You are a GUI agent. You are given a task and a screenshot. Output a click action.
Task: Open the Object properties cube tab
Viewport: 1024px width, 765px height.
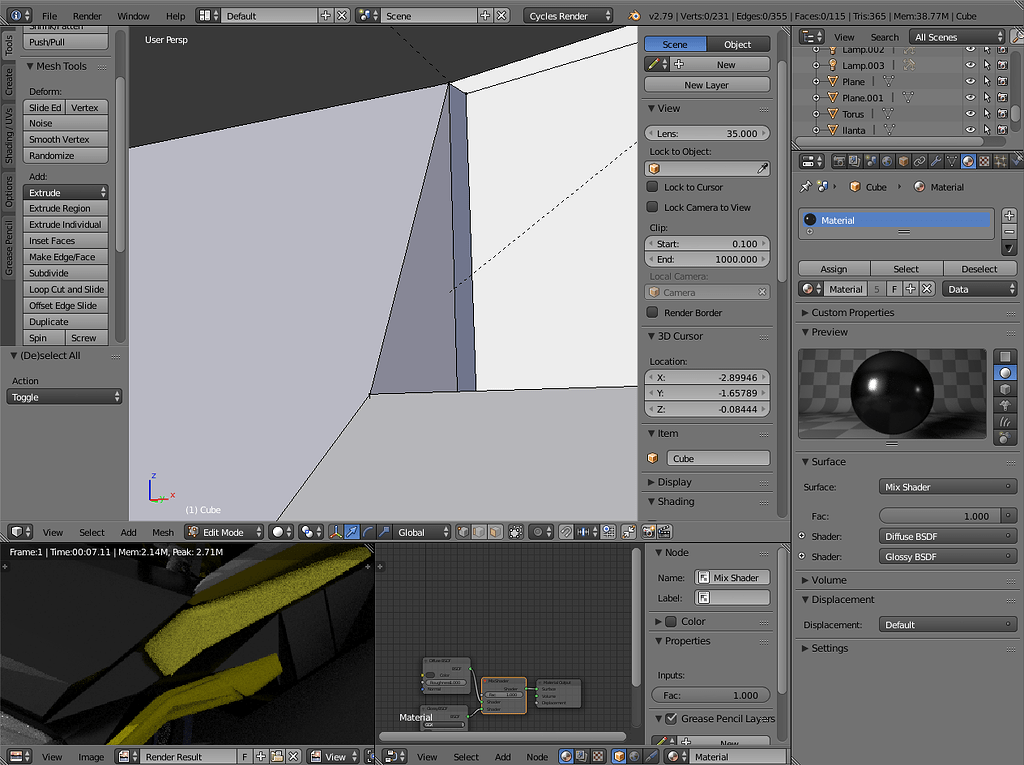pyautogui.click(x=903, y=161)
